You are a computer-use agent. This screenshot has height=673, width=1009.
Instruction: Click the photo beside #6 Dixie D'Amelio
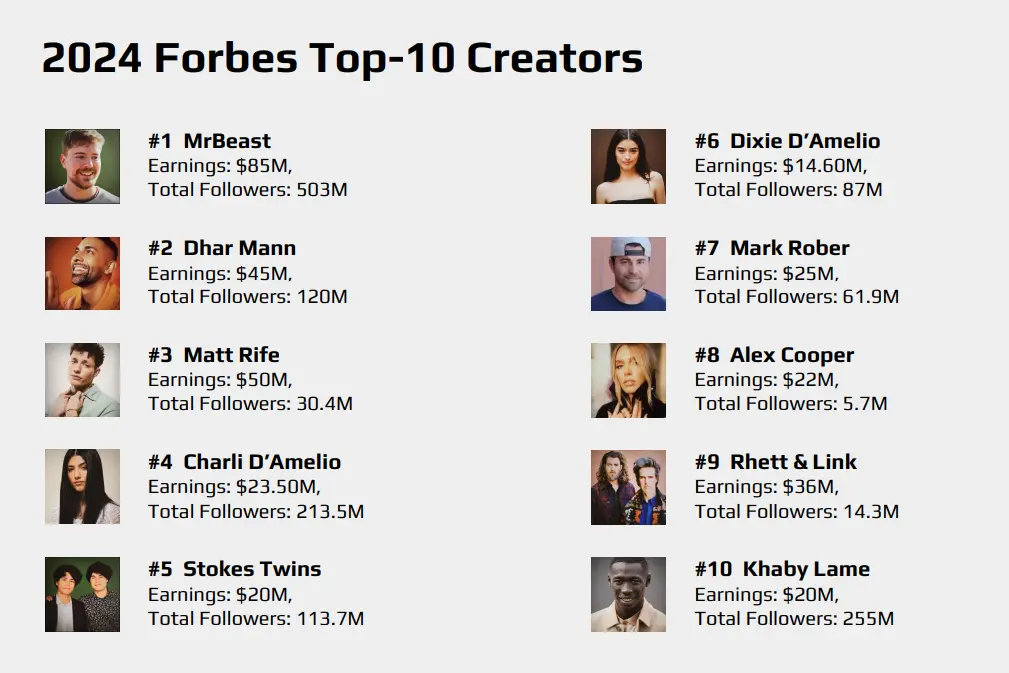pos(628,166)
